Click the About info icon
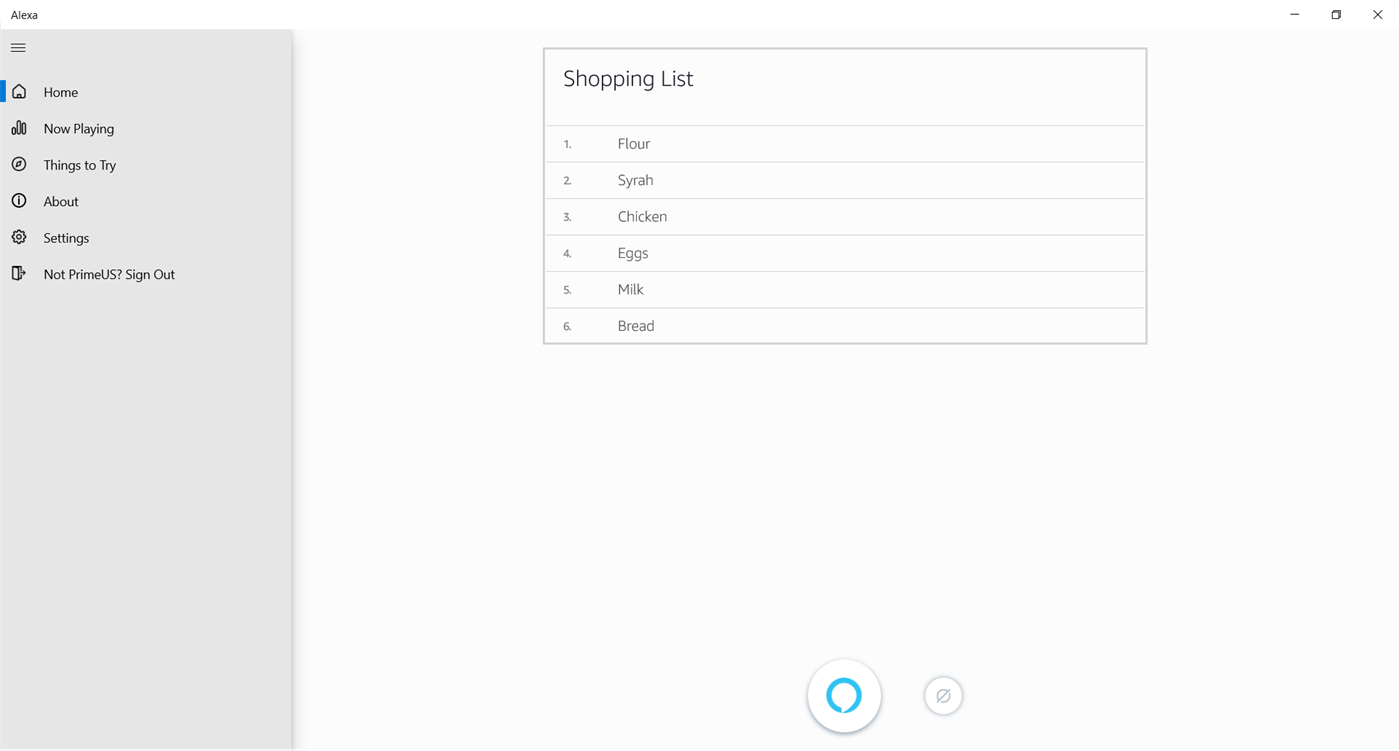1399x751 pixels. pos(19,201)
